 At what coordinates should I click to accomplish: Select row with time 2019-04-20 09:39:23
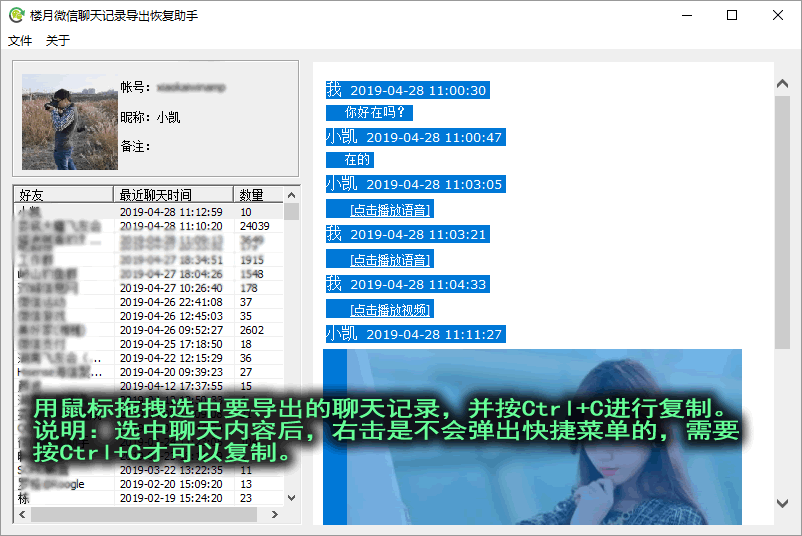tap(148, 372)
